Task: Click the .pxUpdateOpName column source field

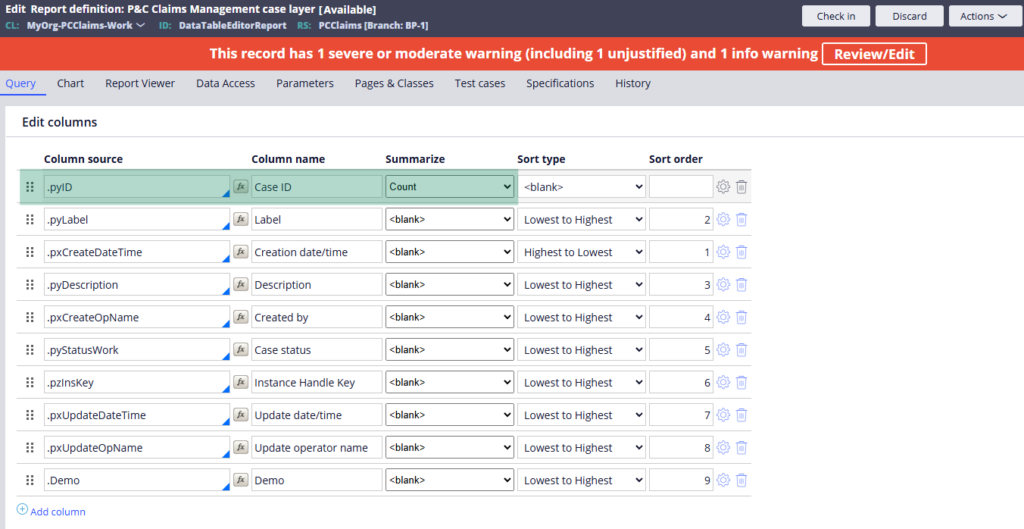Action: coord(136,448)
